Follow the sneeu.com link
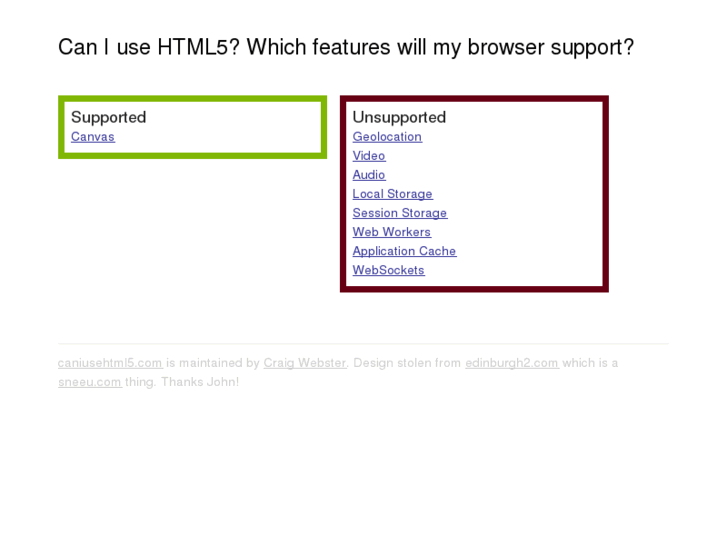Image resolution: width=727 pixels, height=545 pixels. point(89,382)
